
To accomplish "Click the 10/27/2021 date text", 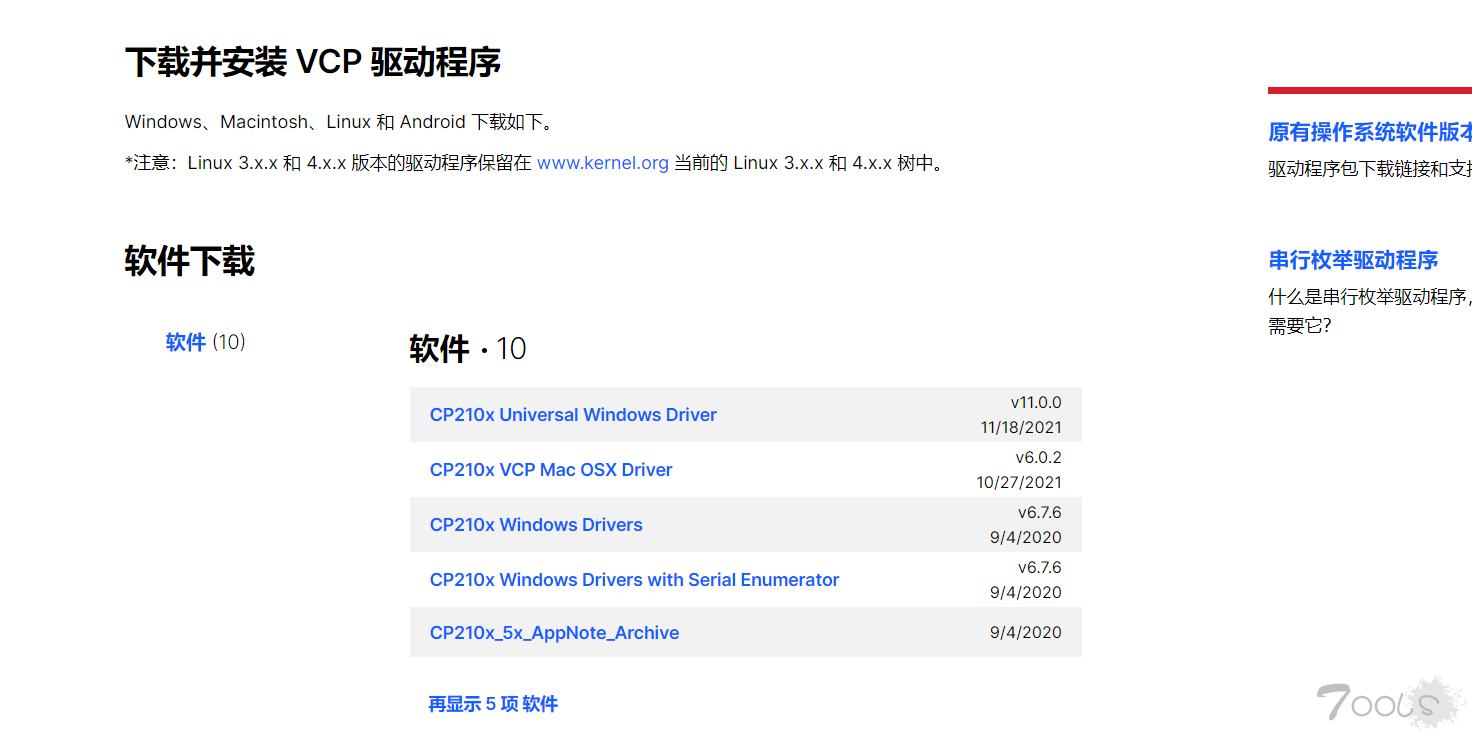I will point(1019,482).
